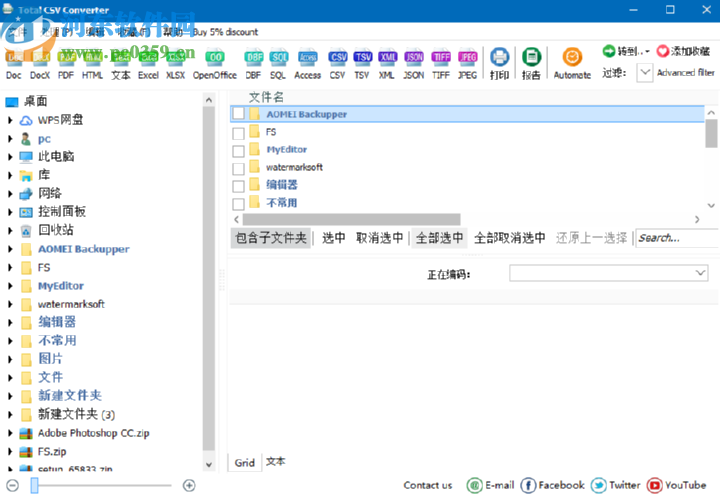This screenshot has height=499, width=720.
Task: Expand the 此电脑 tree node
Action: (x=10, y=157)
